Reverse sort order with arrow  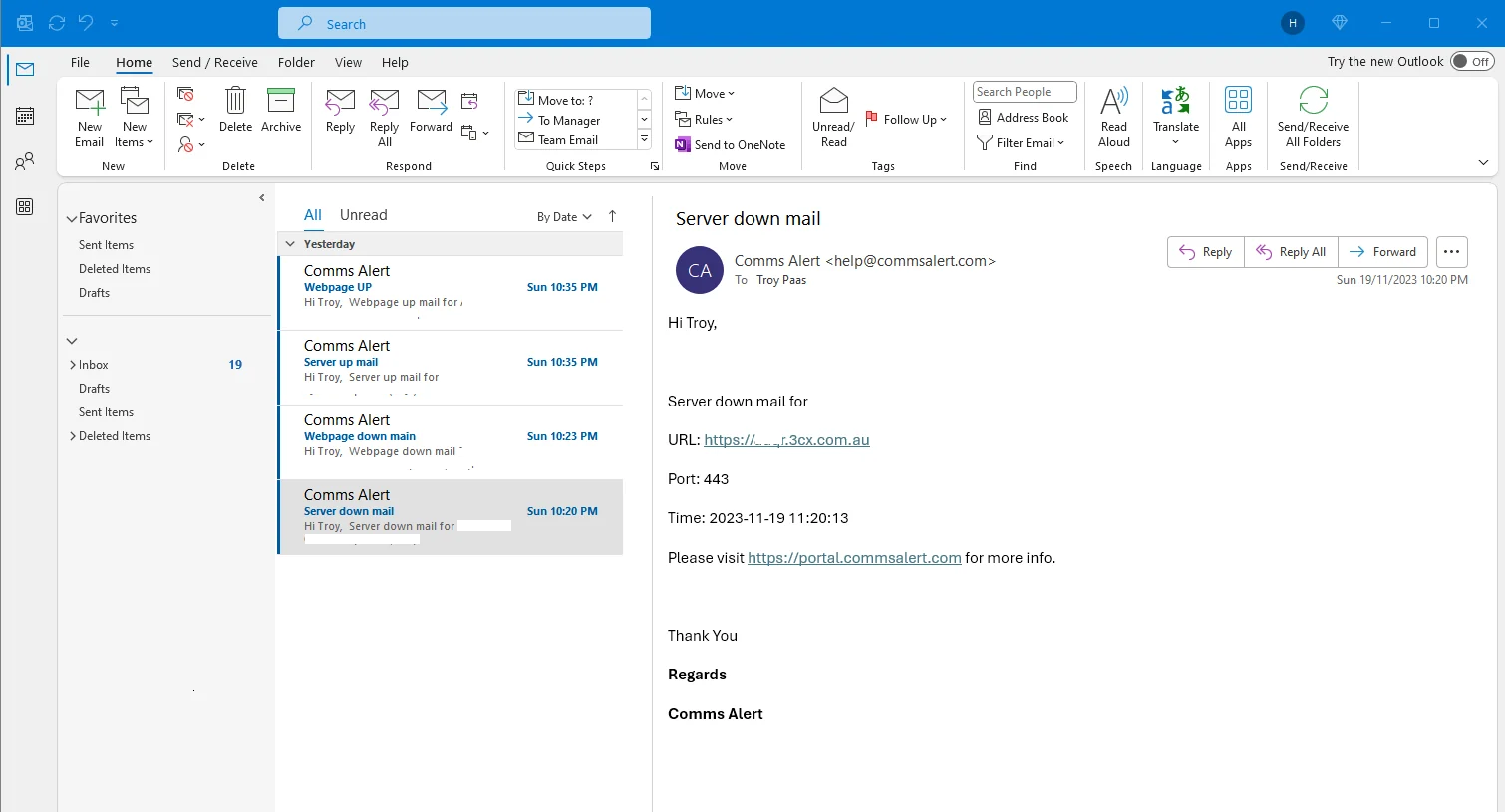tap(612, 216)
